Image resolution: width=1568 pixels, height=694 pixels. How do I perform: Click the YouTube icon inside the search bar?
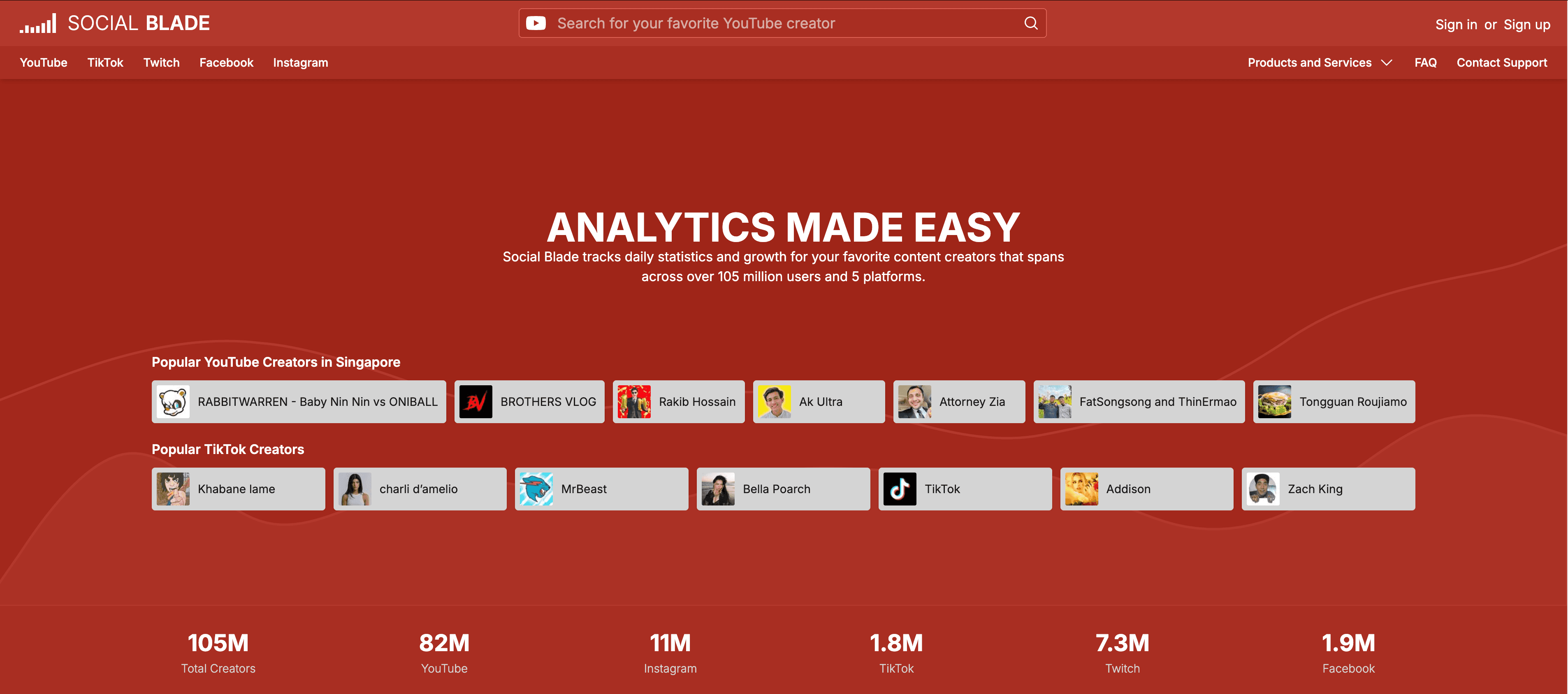[536, 23]
